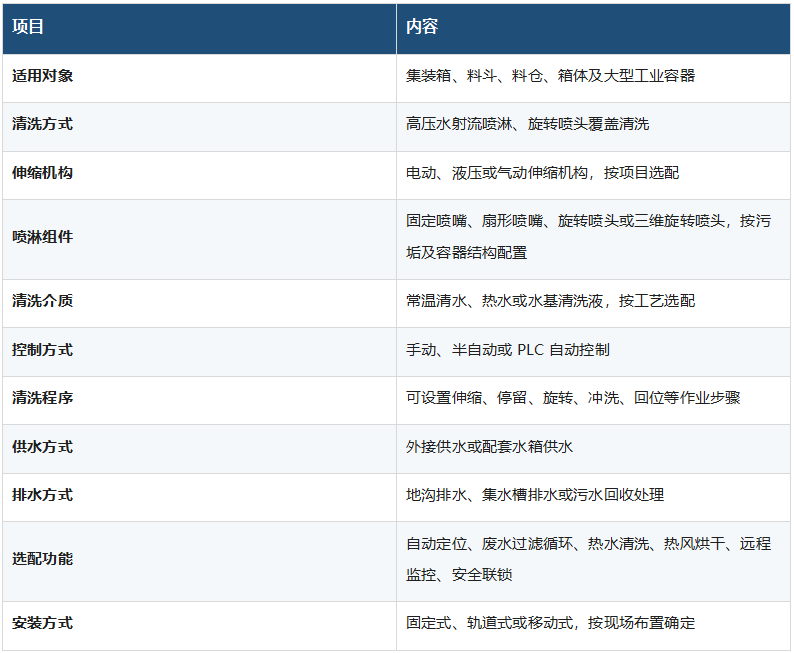Select the row label 安装方式

tap(43, 623)
